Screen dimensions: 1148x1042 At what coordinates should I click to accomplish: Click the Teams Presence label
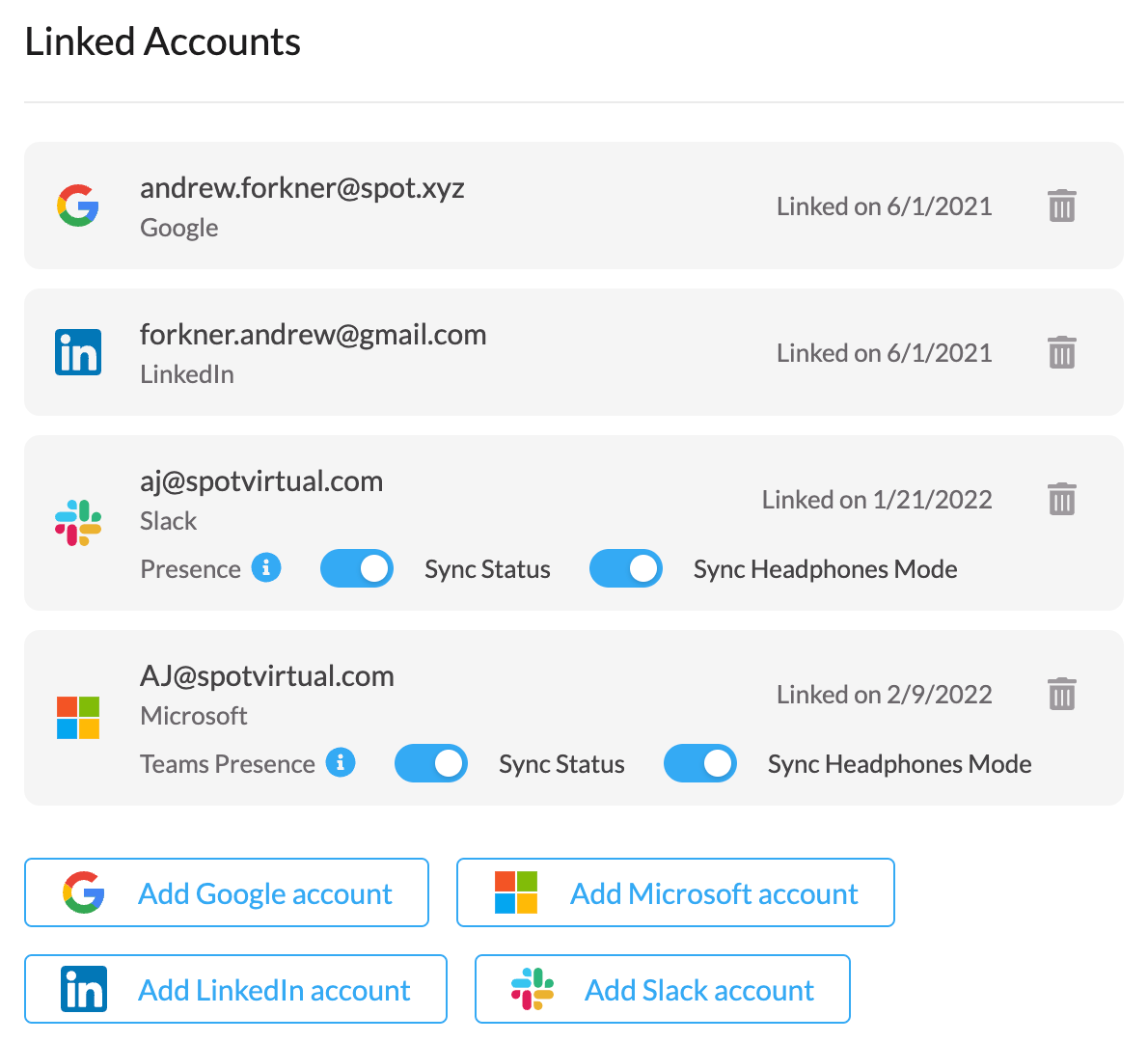[228, 764]
